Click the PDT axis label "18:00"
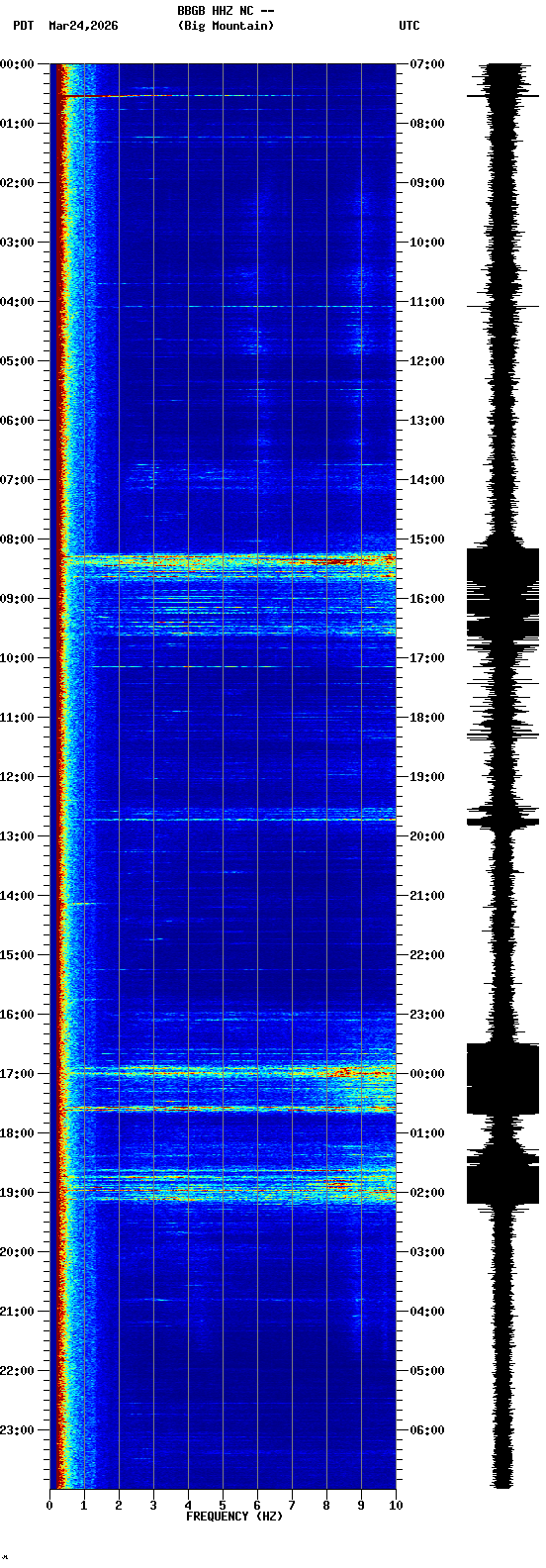546x1568 pixels. 18,1133
